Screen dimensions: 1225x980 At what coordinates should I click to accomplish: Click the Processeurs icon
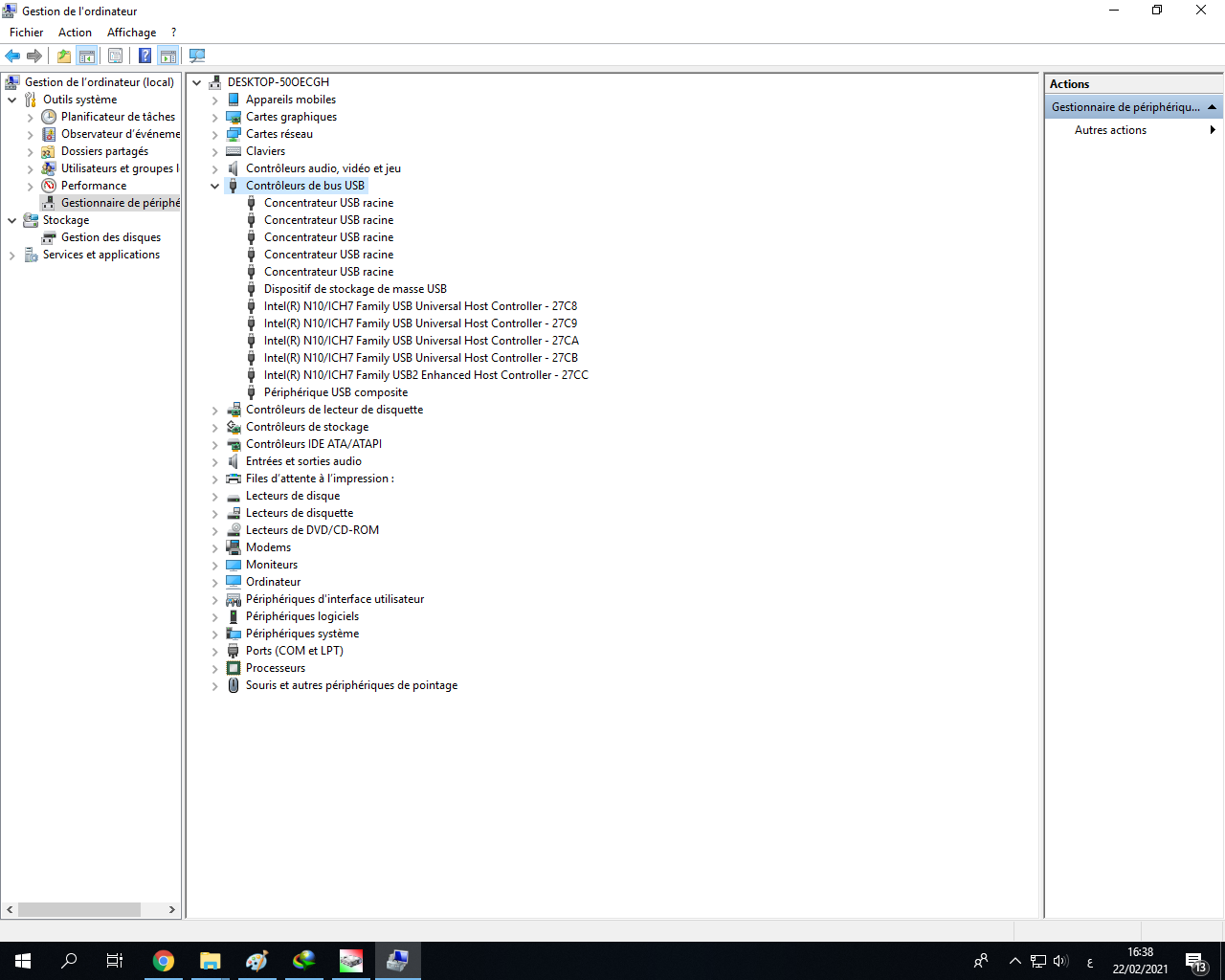tap(234, 668)
